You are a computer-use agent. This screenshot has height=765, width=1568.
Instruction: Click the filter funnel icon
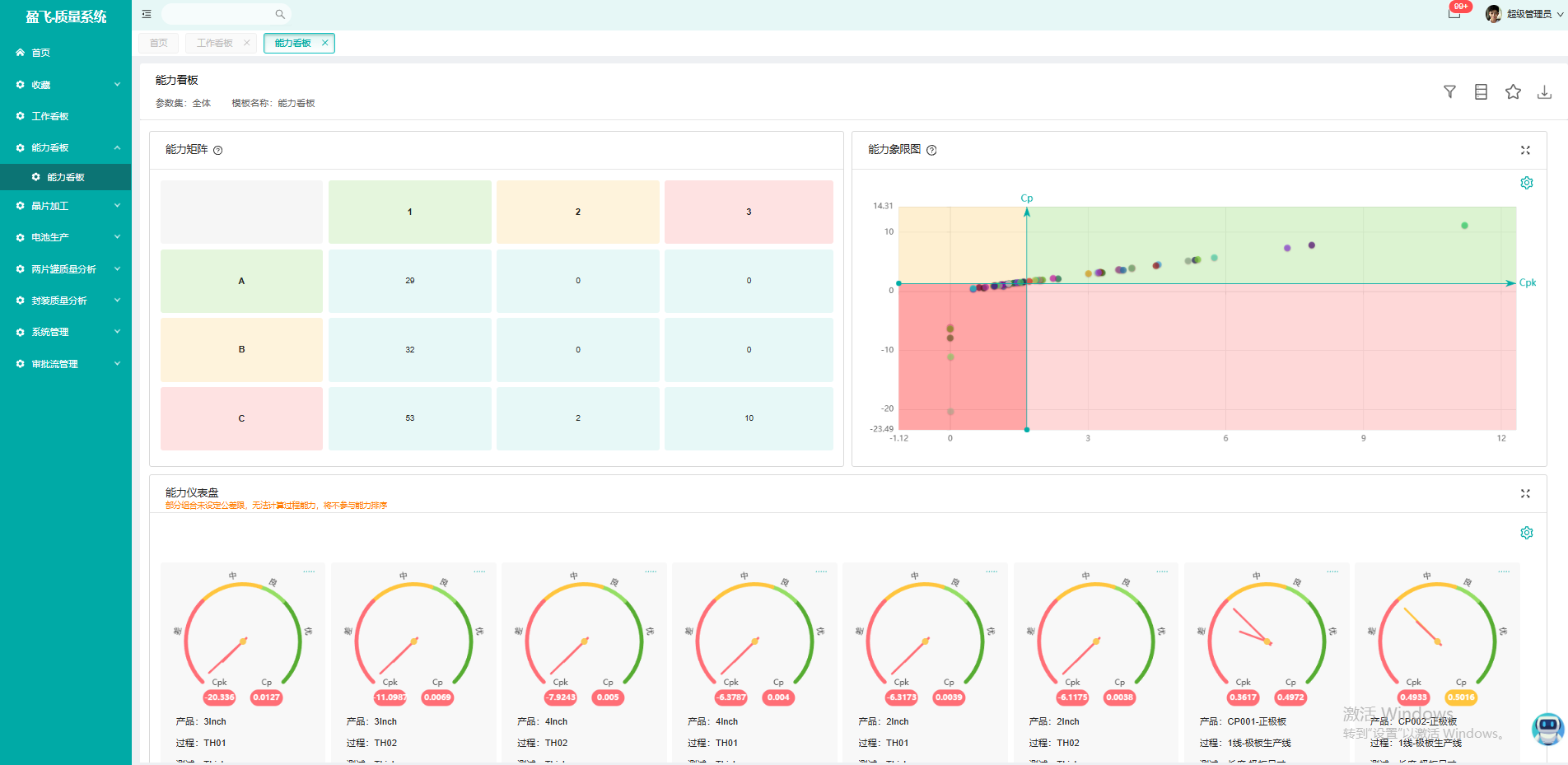1449,92
